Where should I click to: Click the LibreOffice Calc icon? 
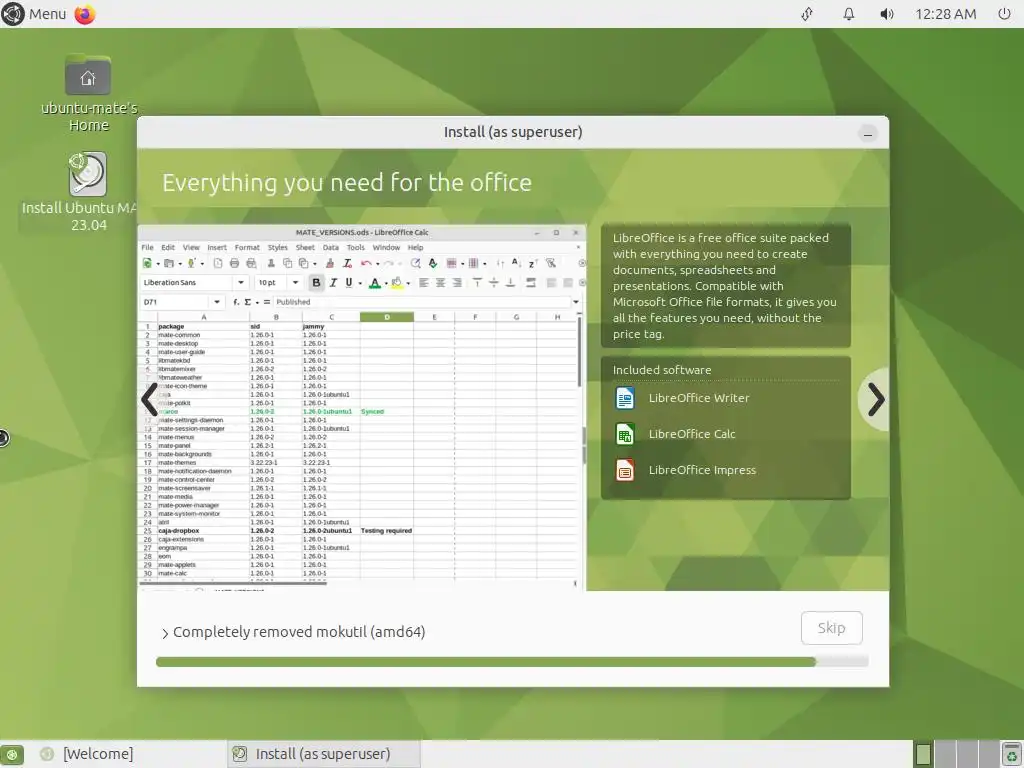(624, 434)
